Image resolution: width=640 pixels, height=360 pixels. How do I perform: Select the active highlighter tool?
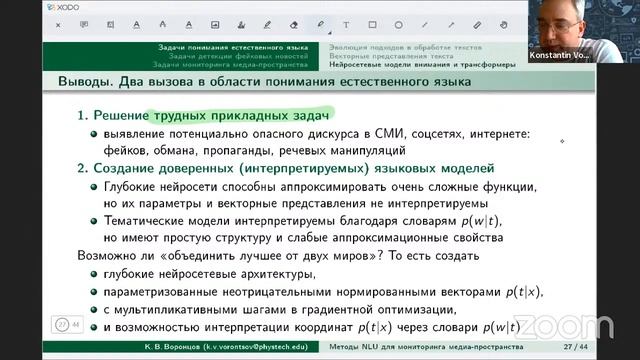pyautogui.click(x=320, y=24)
